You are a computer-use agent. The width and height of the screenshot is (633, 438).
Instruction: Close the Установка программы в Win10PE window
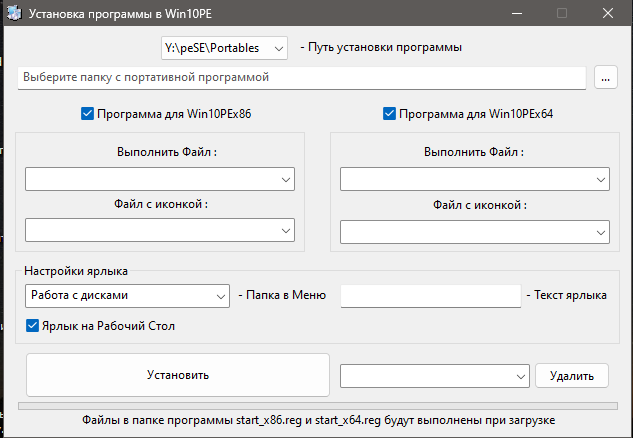coord(608,13)
